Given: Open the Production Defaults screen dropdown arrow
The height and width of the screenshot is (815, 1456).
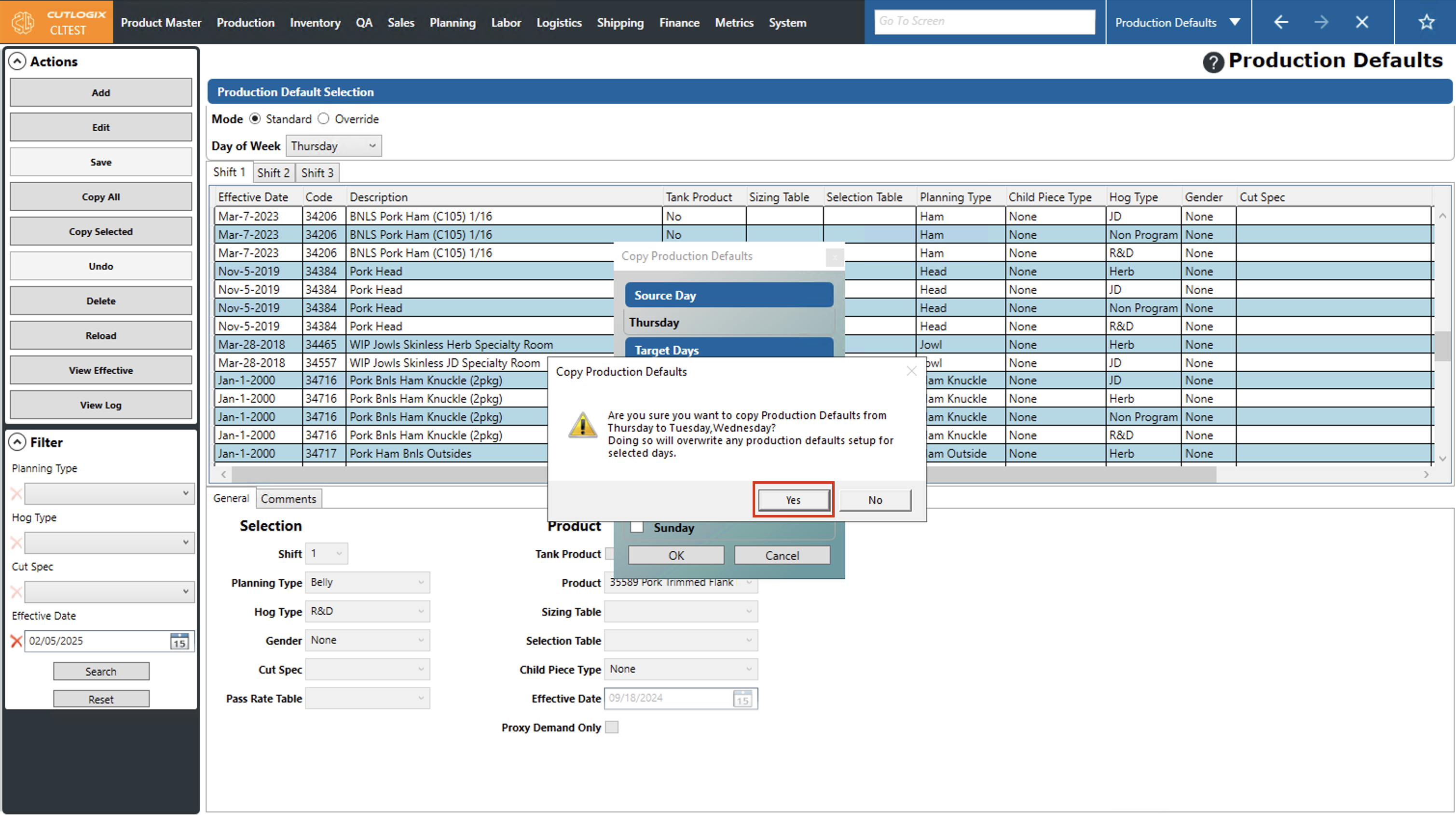Looking at the screenshot, I should pyautogui.click(x=1235, y=22).
